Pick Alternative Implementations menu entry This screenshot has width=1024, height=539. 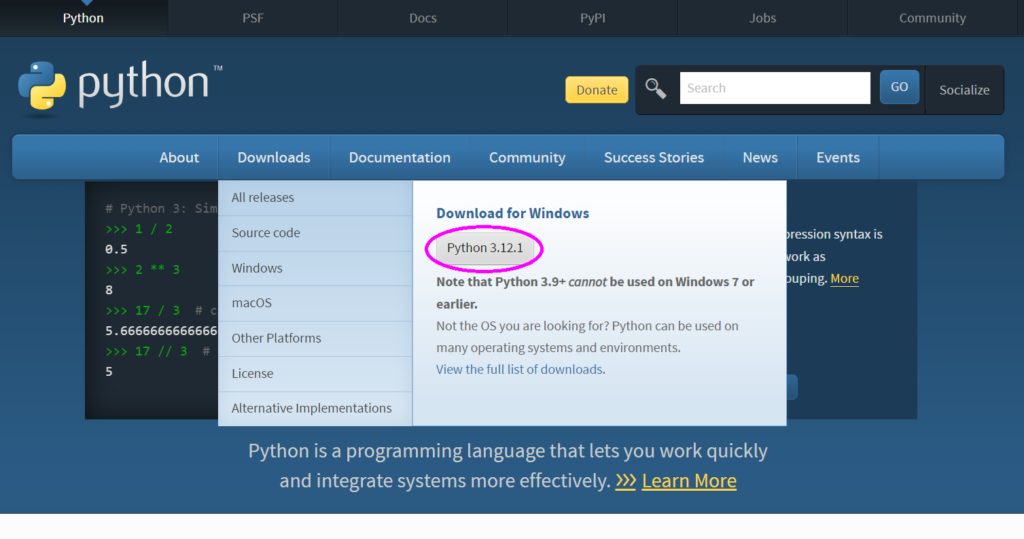312,408
